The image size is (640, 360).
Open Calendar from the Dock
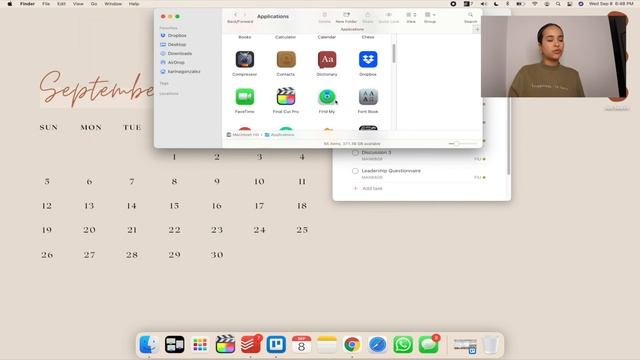point(301,345)
